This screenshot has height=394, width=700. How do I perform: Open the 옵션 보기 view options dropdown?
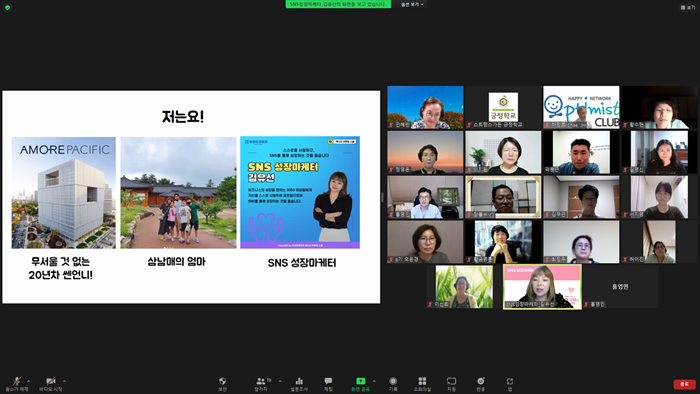pyautogui.click(x=412, y=4)
